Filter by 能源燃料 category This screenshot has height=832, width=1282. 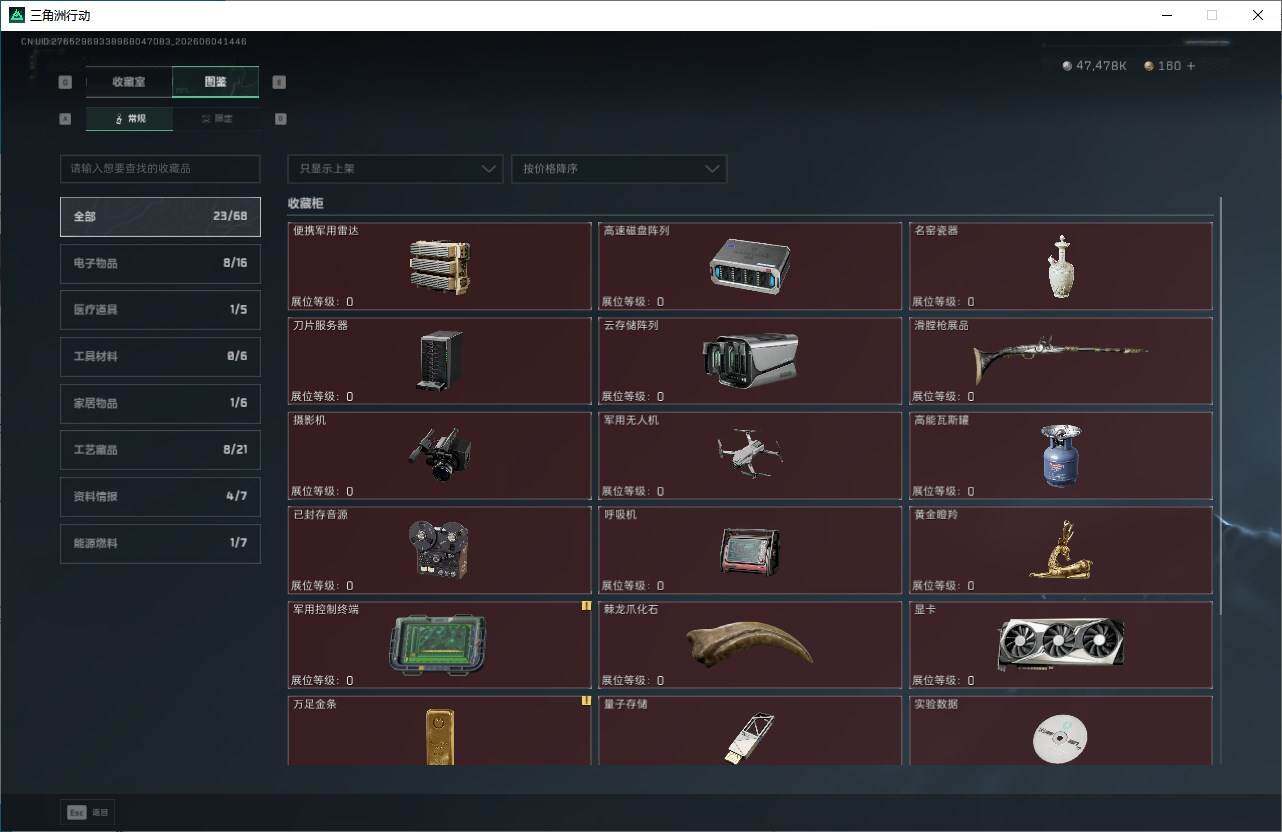[160, 543]
